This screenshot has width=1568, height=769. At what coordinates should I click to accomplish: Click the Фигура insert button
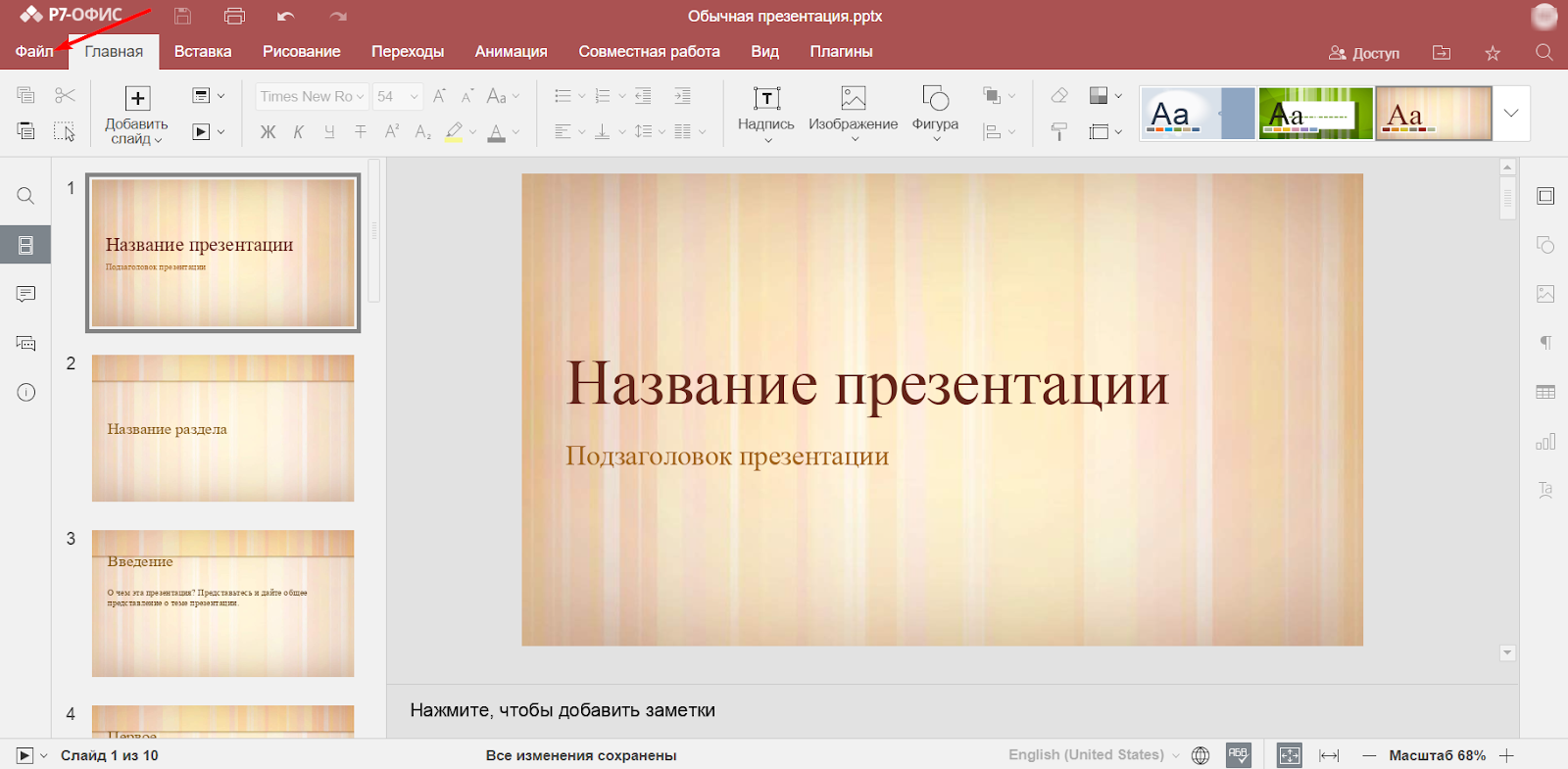[936, 115]
